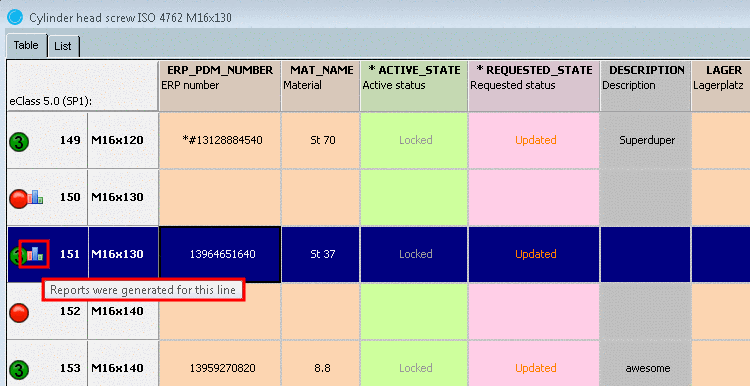Click ERP number 13964651640

(x=220, y=254)
